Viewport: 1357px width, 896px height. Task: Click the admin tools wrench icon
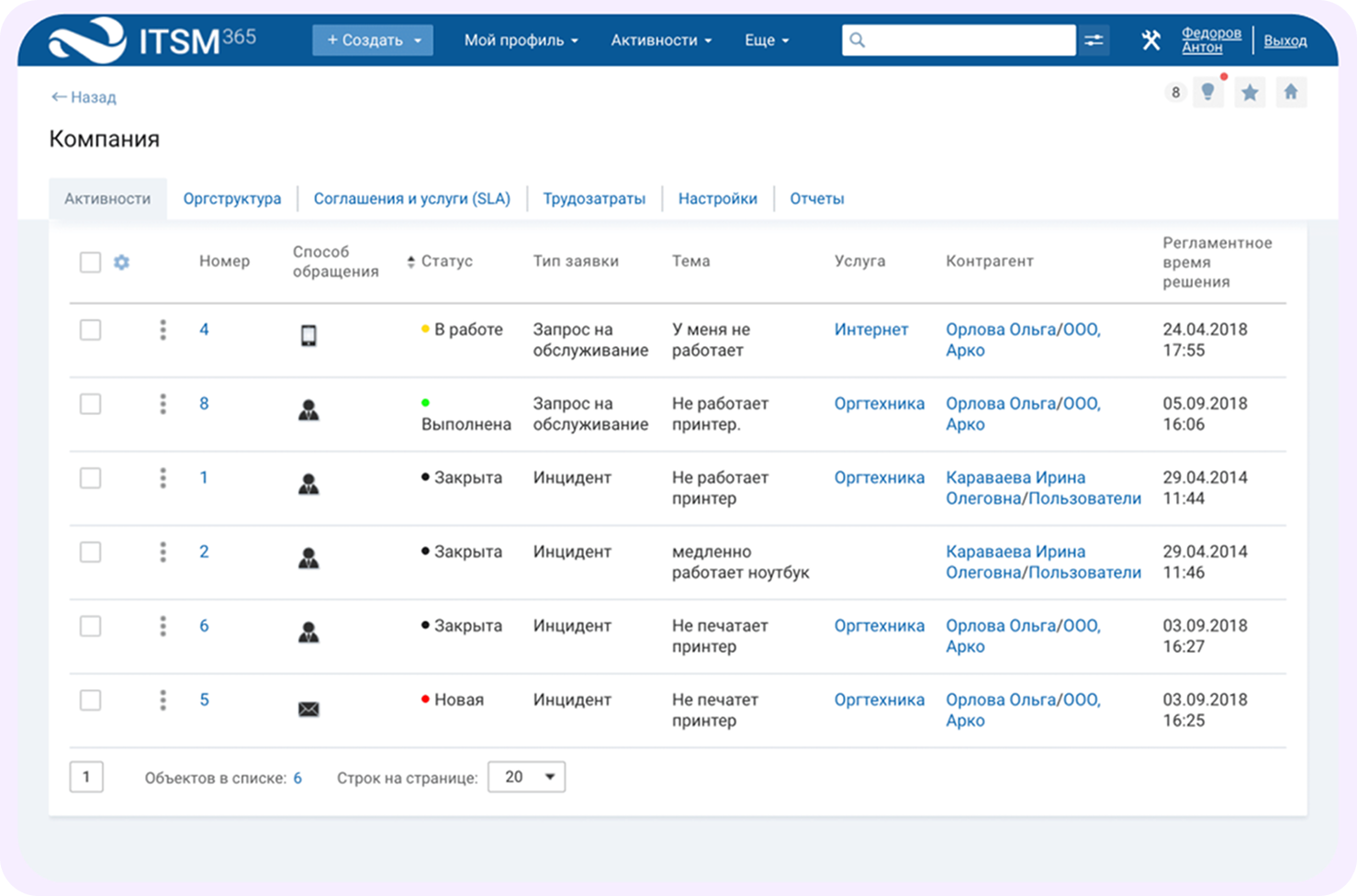[x=1151, y=39]
